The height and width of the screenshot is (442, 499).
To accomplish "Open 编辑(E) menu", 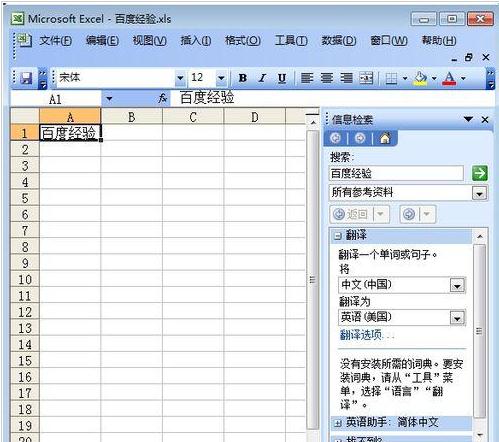I will 102,41.
